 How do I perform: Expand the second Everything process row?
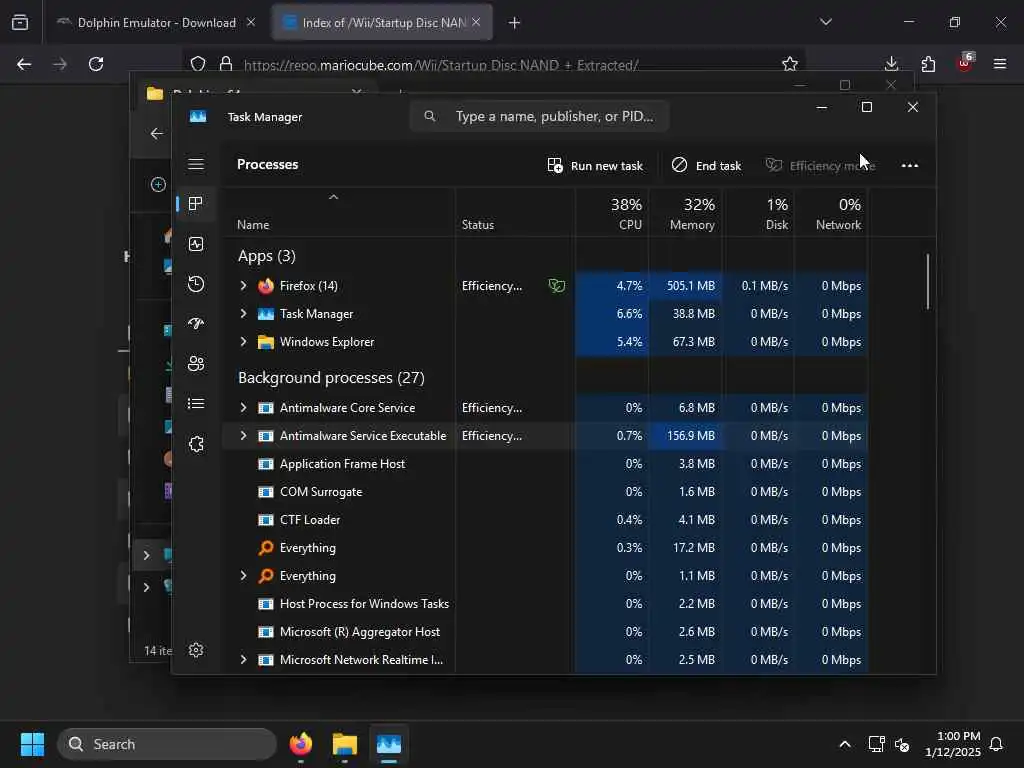[244, 575]
